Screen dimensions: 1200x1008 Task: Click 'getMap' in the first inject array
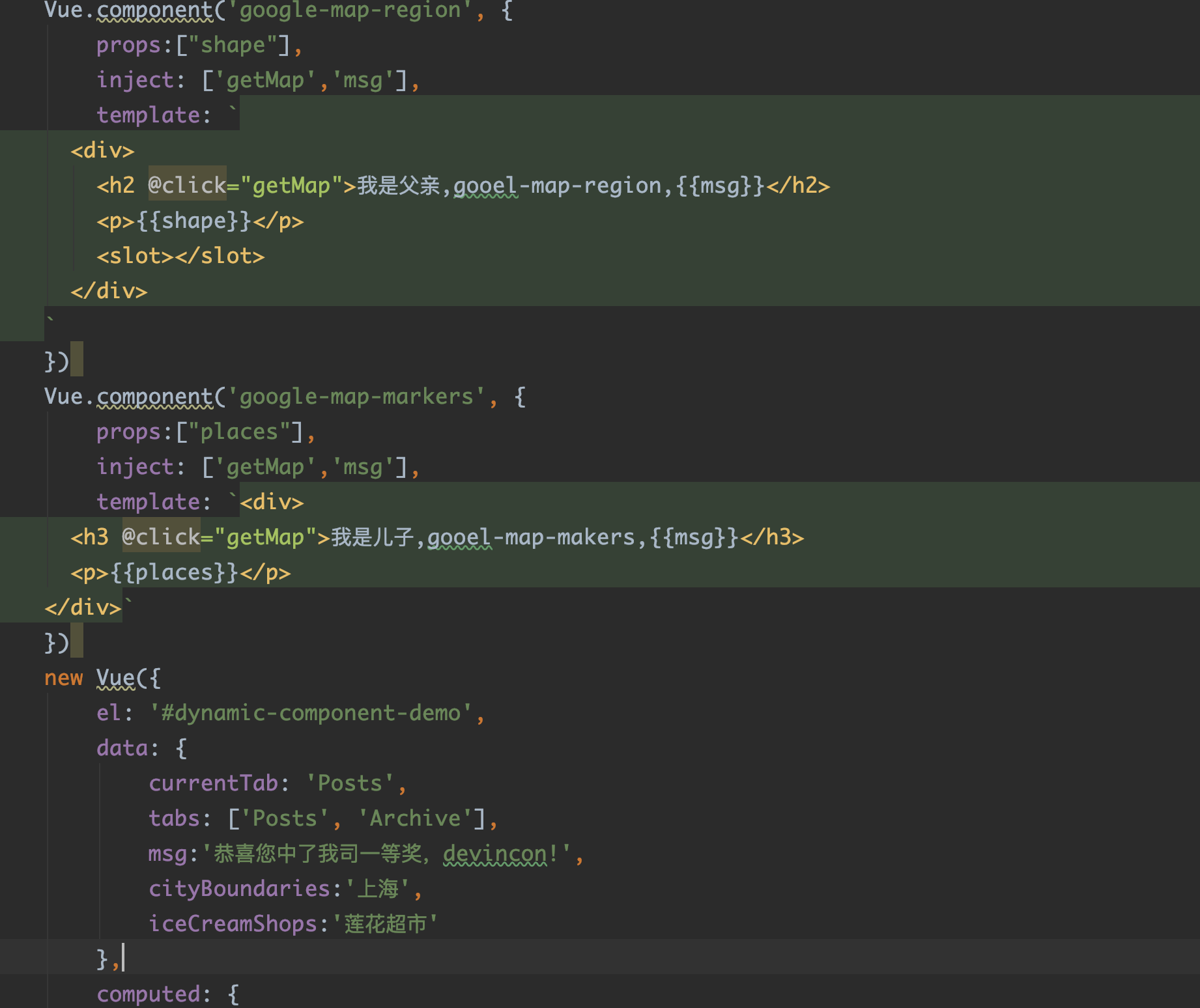point(265,81)
